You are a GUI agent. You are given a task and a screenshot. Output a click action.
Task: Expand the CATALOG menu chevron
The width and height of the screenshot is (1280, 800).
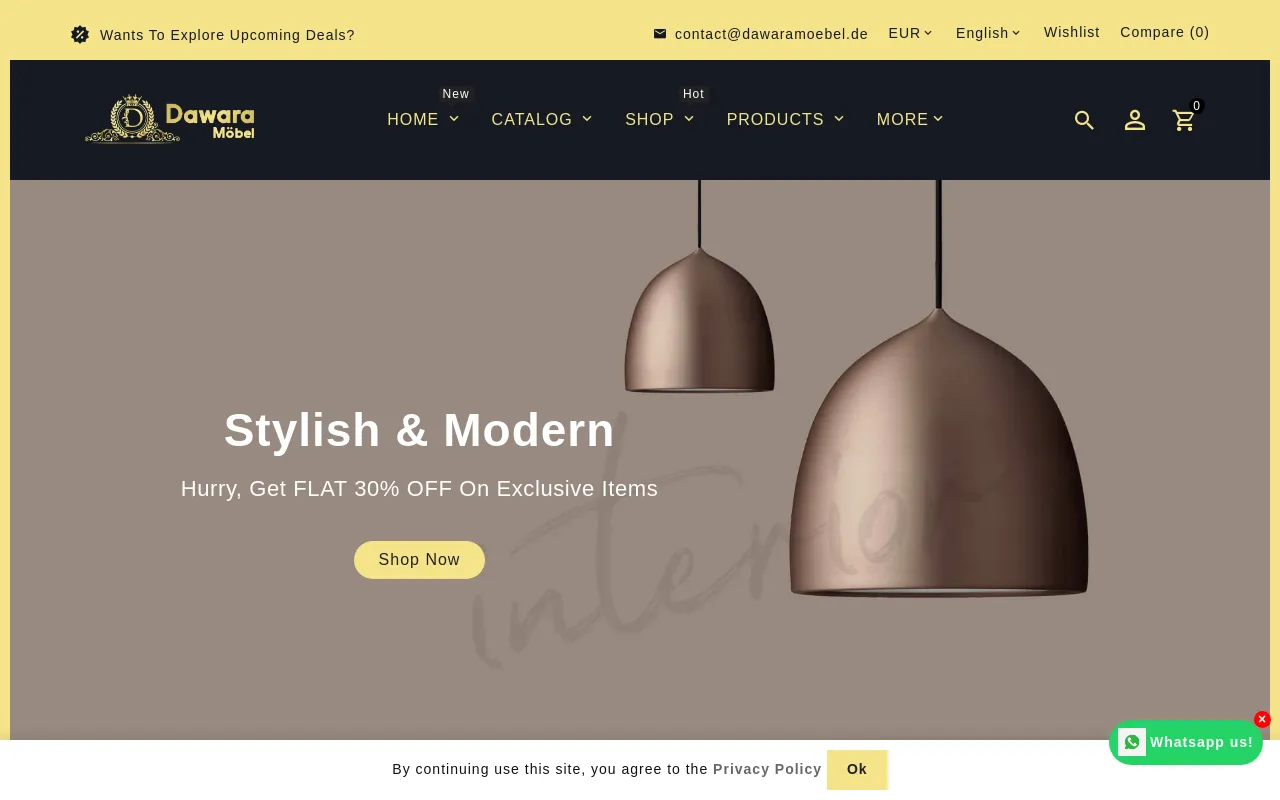[587, 119]
